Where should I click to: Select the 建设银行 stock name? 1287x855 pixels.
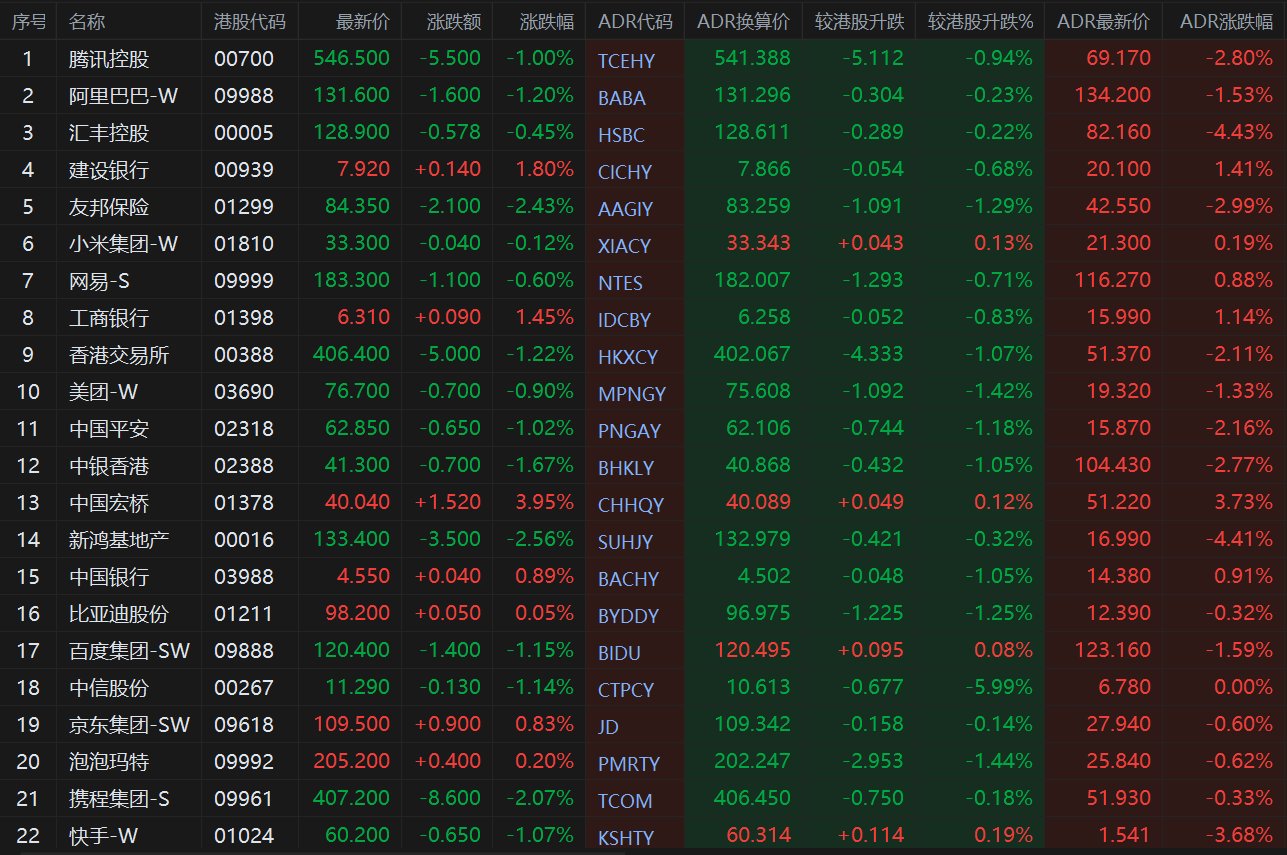pos(109,170)
